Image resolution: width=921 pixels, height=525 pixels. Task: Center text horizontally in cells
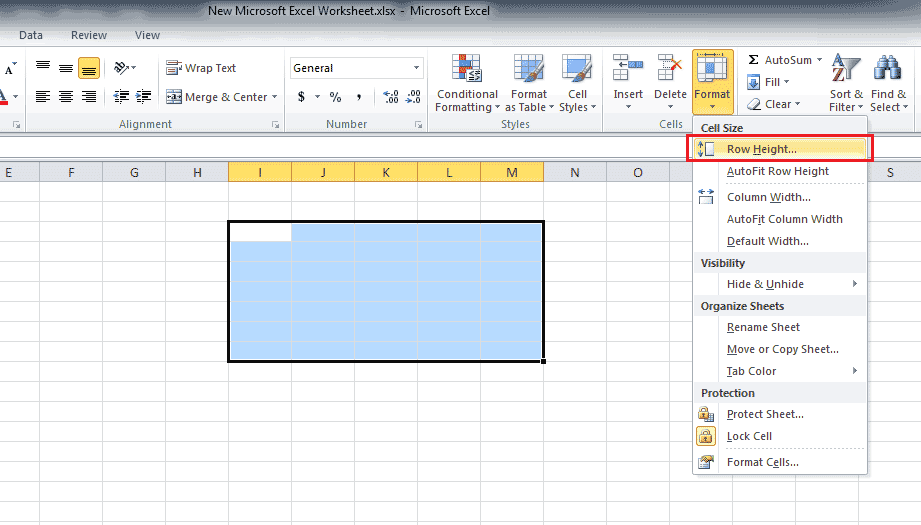[x=66, y=96]
